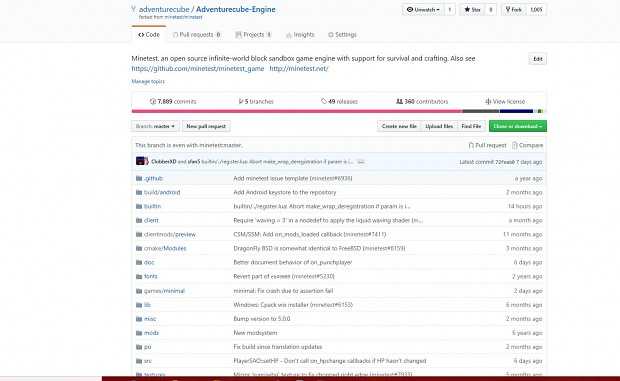Open the build/android folder
Viewport: 620px width, 381px height.
click(x=162, y=192)
